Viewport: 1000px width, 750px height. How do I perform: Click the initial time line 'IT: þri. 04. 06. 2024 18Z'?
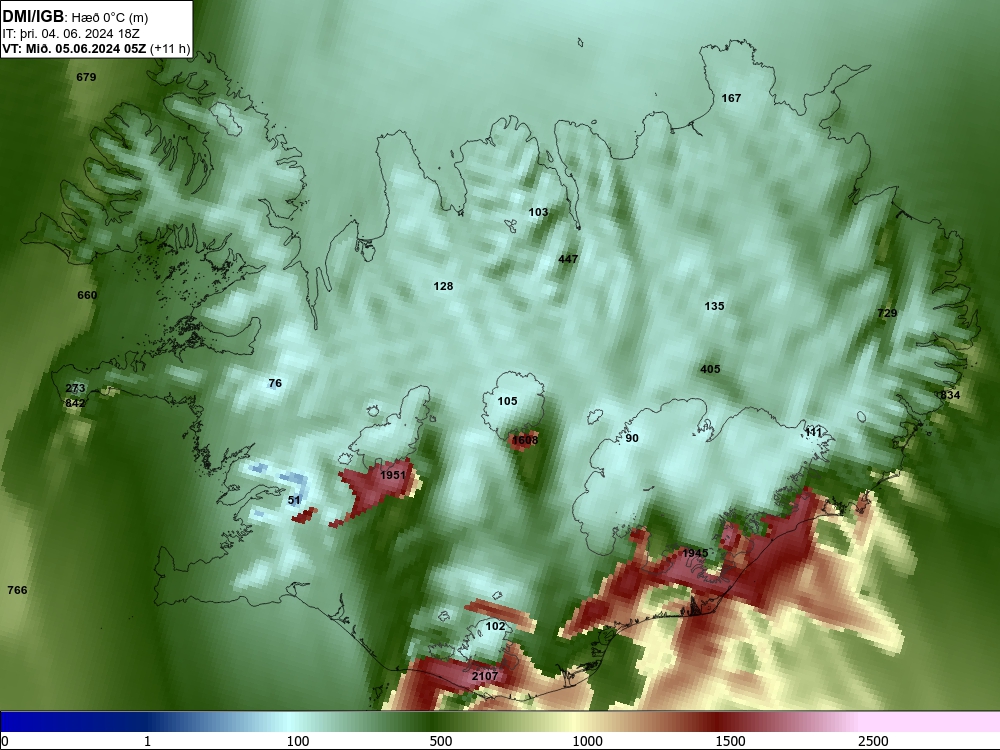(71, 34)
